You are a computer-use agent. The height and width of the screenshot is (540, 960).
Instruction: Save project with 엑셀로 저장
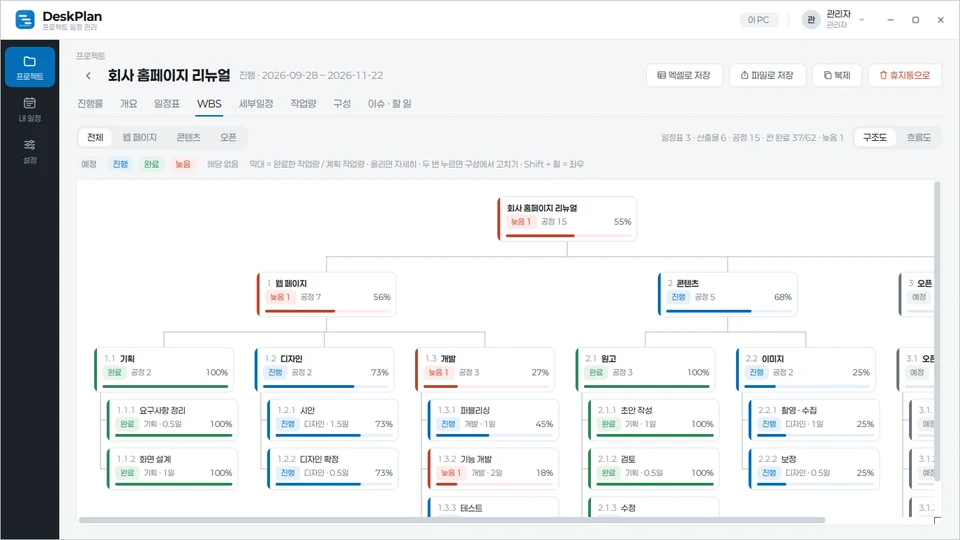(x=684, y=75)
